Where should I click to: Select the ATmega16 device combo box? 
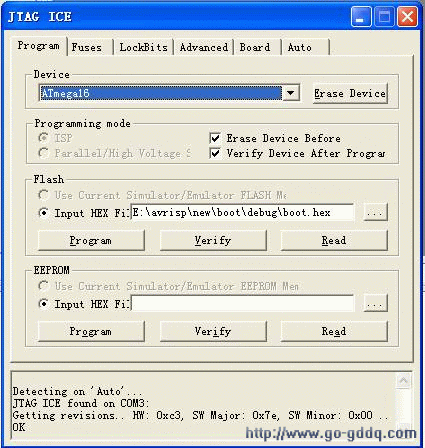169,93
